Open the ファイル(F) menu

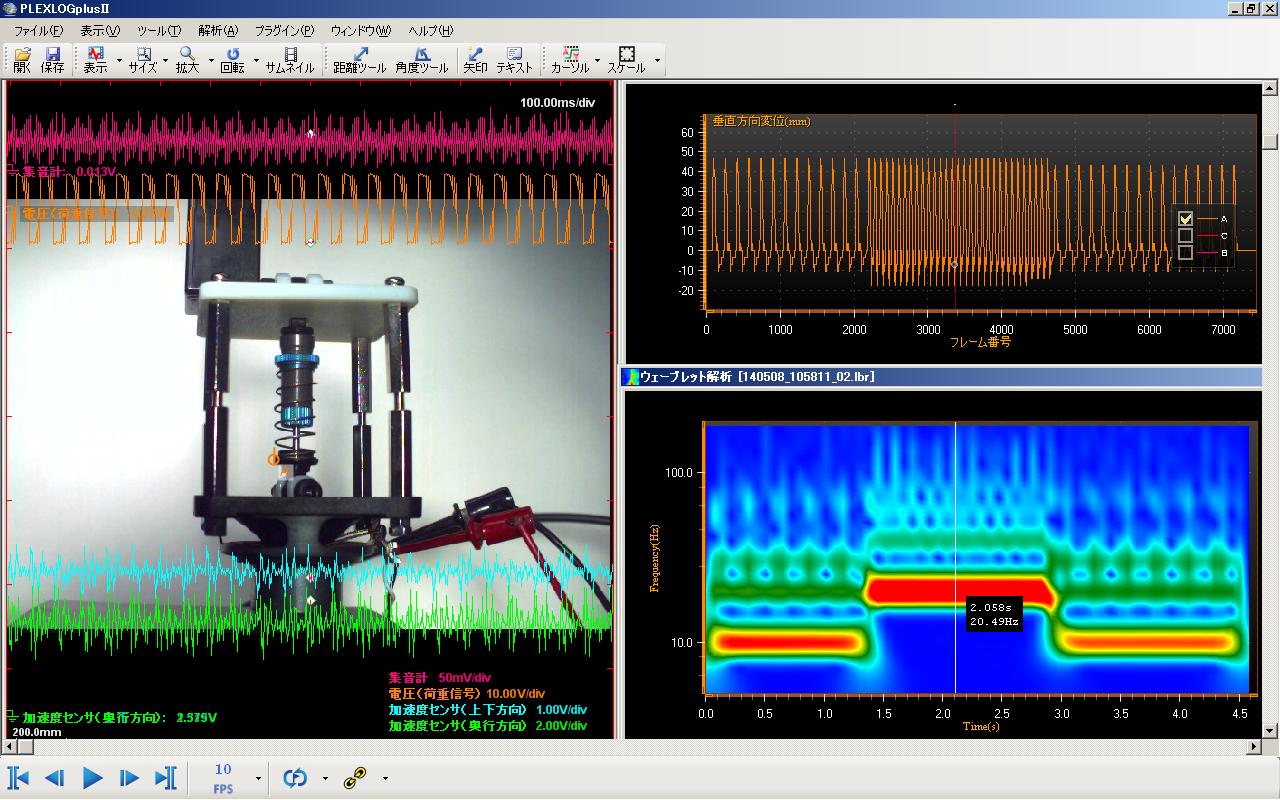coord(38,30)
